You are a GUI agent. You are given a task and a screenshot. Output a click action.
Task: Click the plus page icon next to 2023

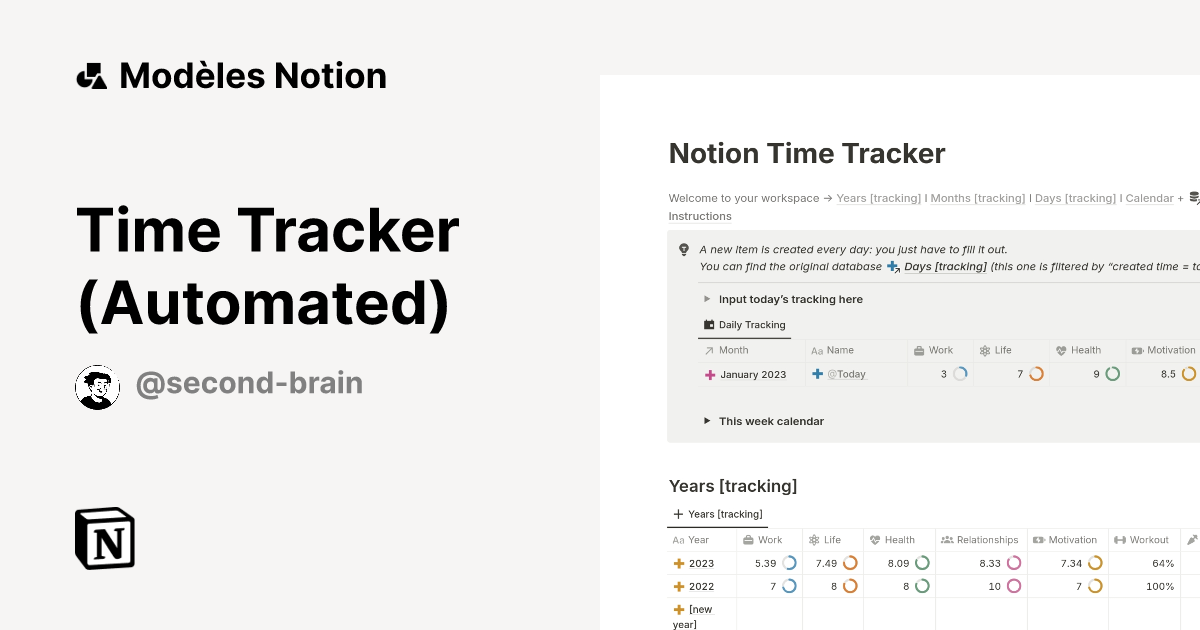[x=677, y=563]
